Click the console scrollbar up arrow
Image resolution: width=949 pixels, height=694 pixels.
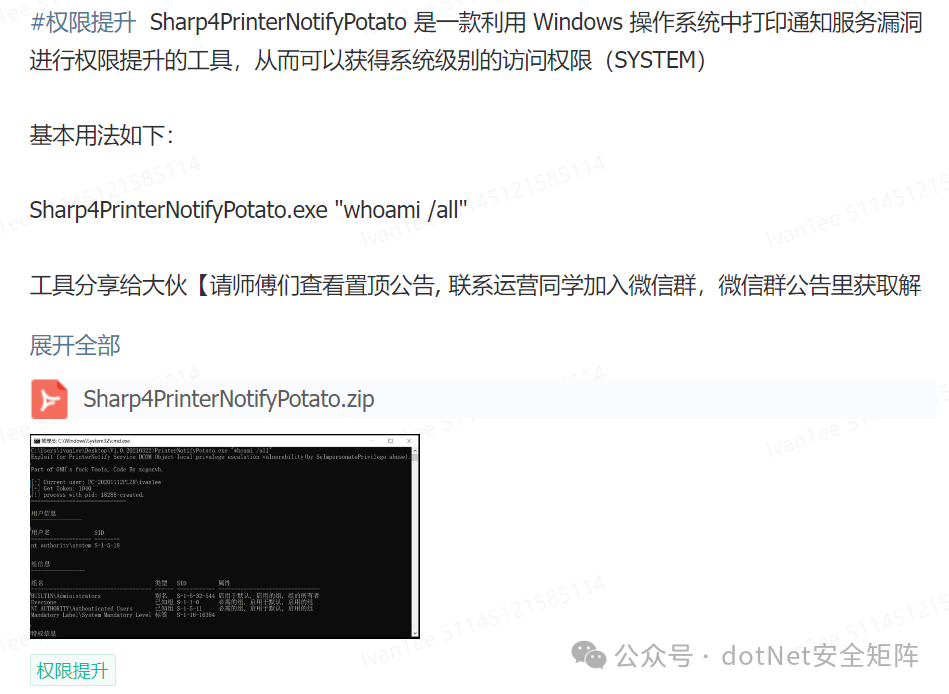(x=415, y=451)
